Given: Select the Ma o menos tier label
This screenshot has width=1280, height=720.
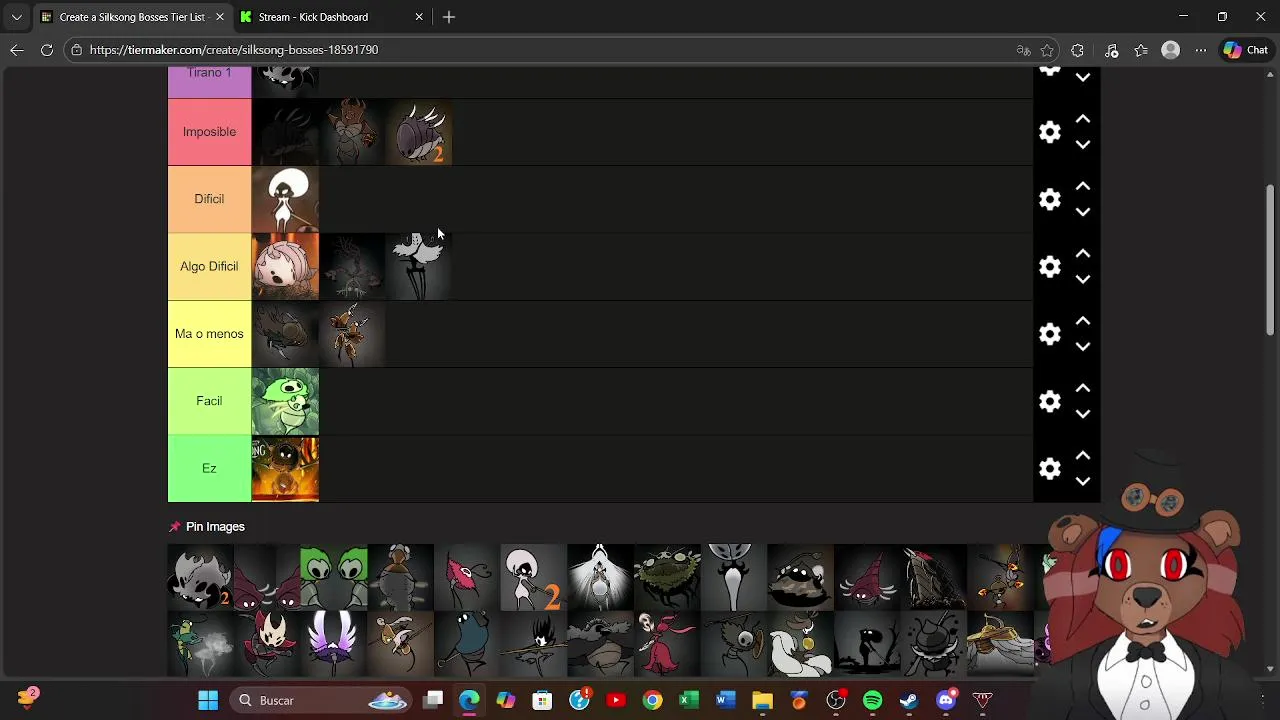Looking at the screenshot, I should [x=209, y=334].
